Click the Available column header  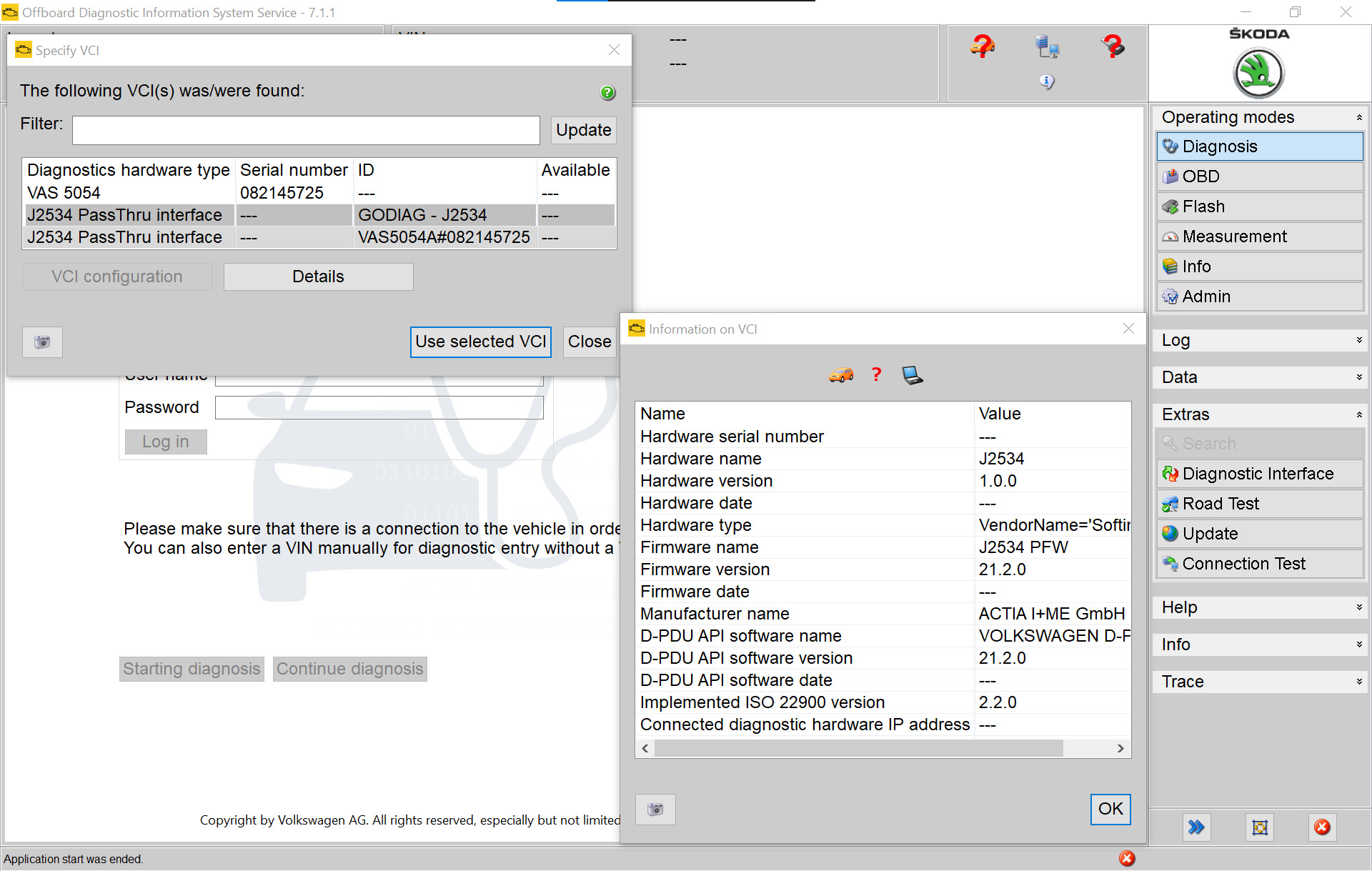pyautogui.click(x=575, y=170)
